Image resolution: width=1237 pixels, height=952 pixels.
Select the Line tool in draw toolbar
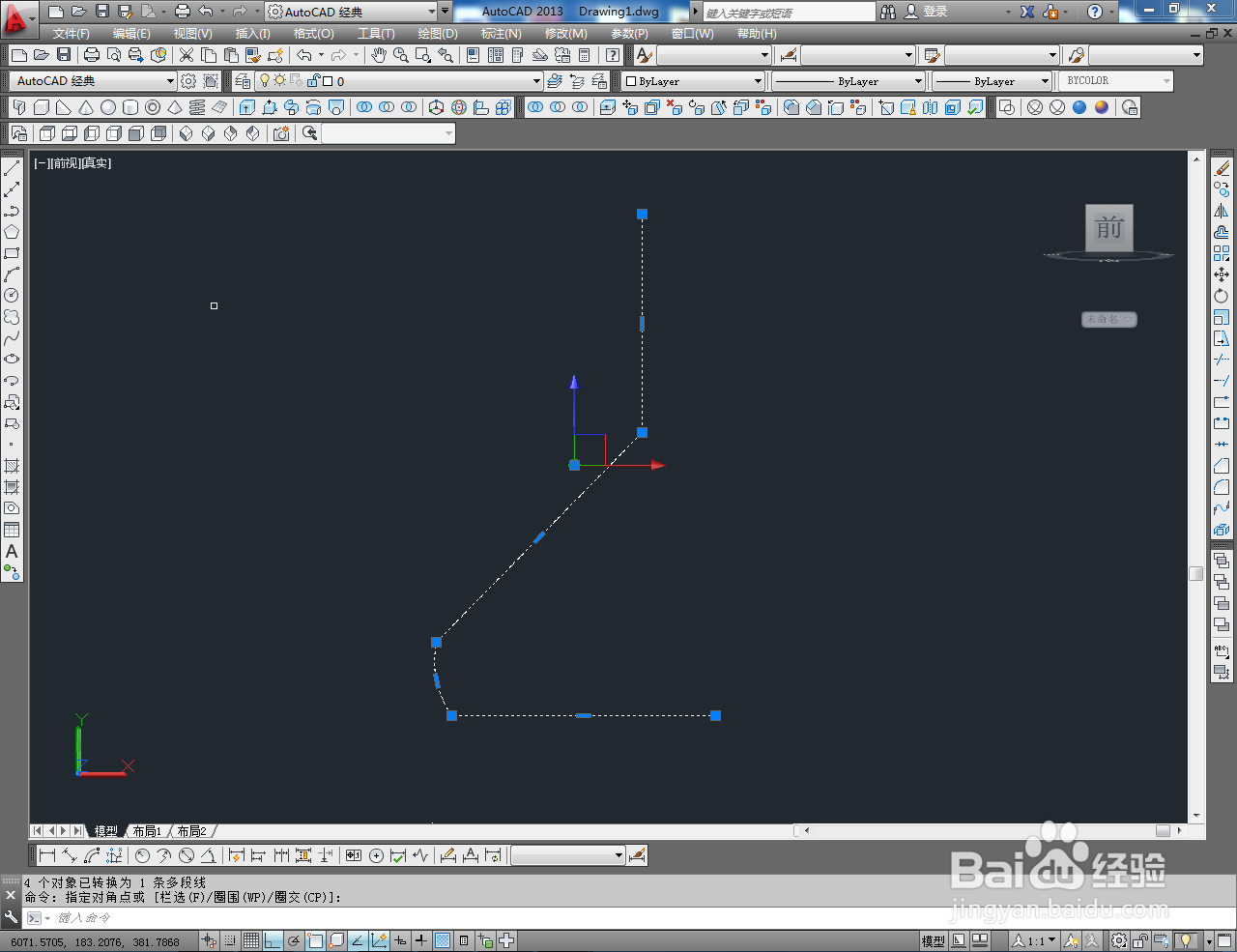12,168
